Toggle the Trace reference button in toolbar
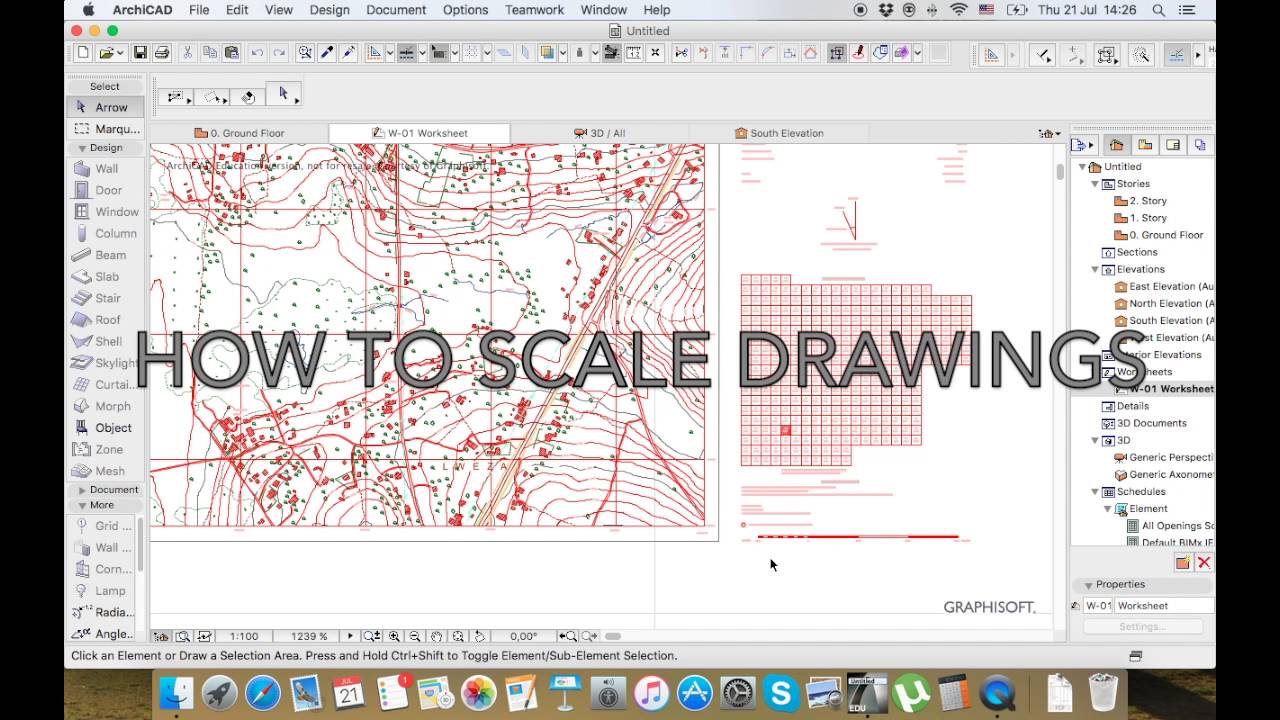Screen dimensions: 1280x720 coord(548,53)
